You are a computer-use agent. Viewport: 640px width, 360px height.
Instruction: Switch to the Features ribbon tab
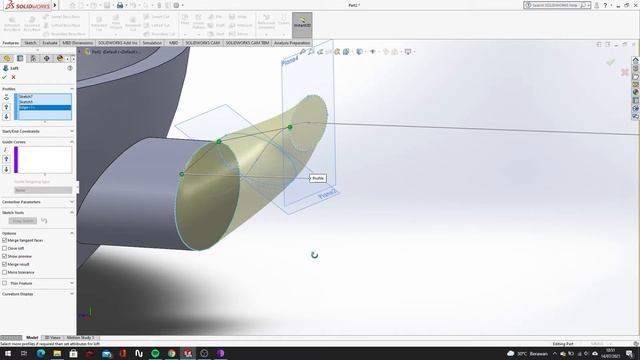11,43
